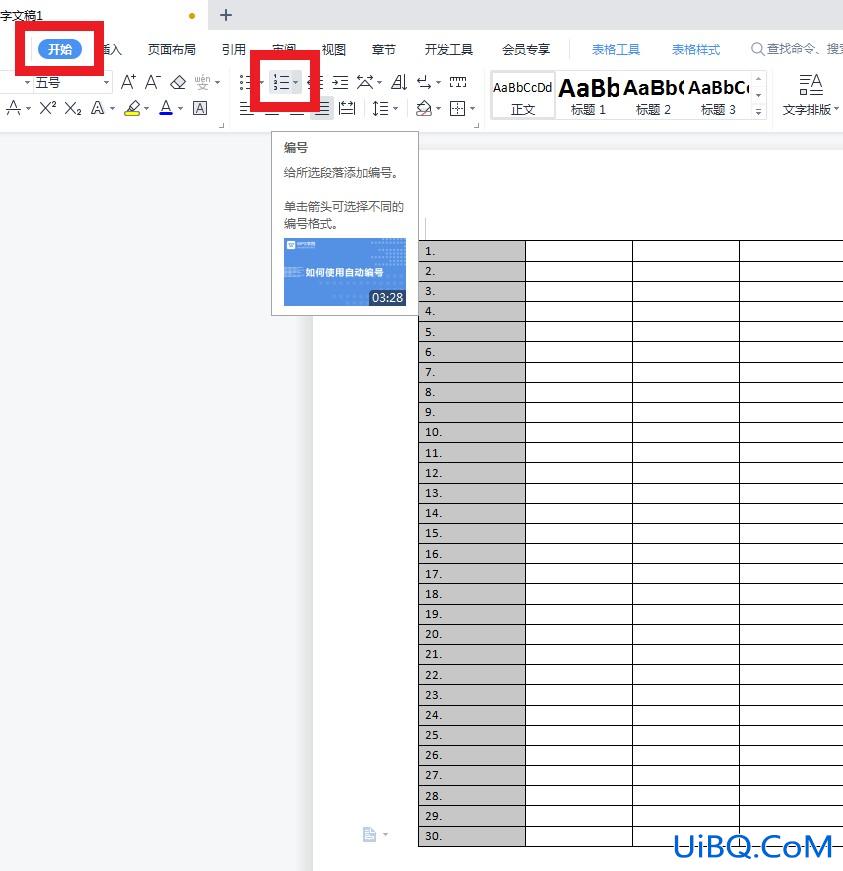Click the table borders icon

coord(457,108)
